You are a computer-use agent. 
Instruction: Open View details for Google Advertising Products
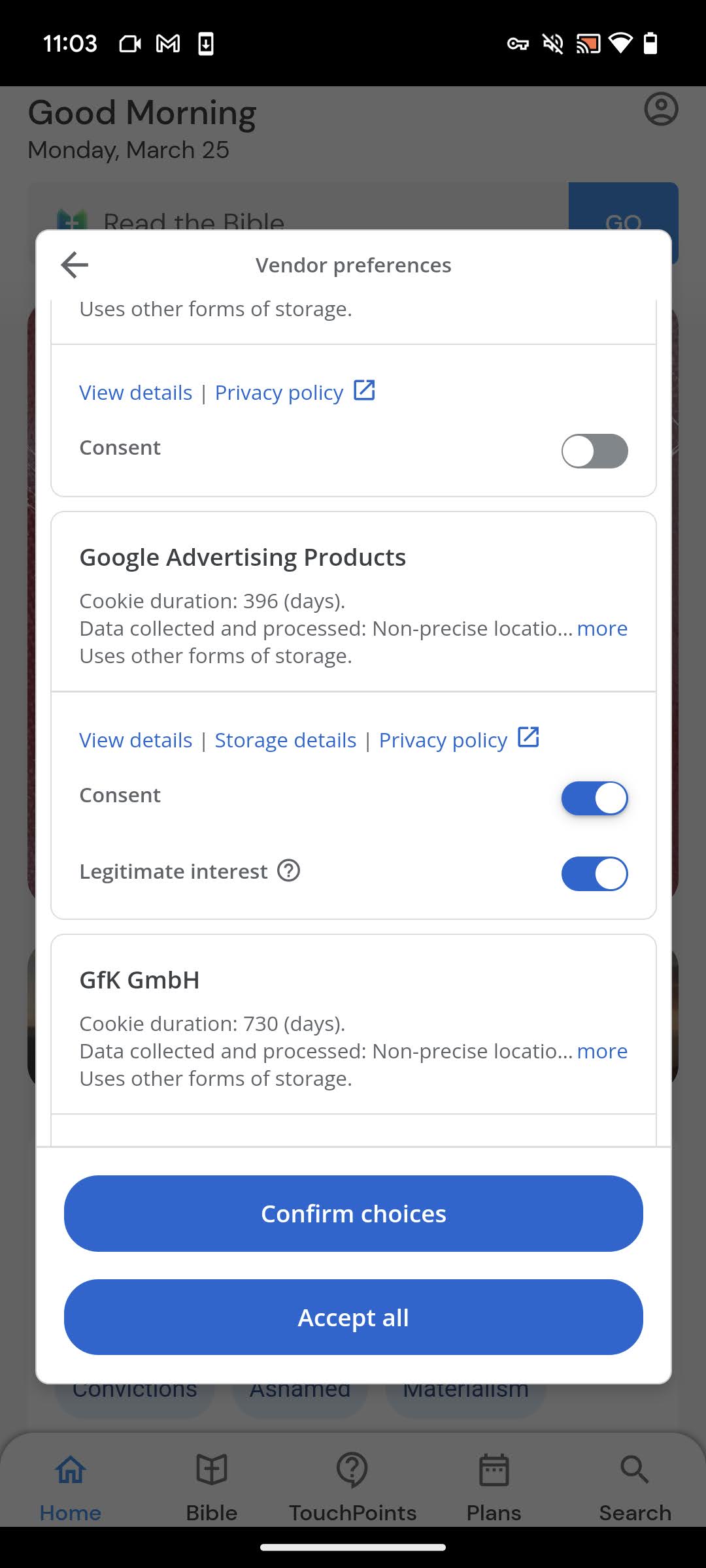click(136, 740)
